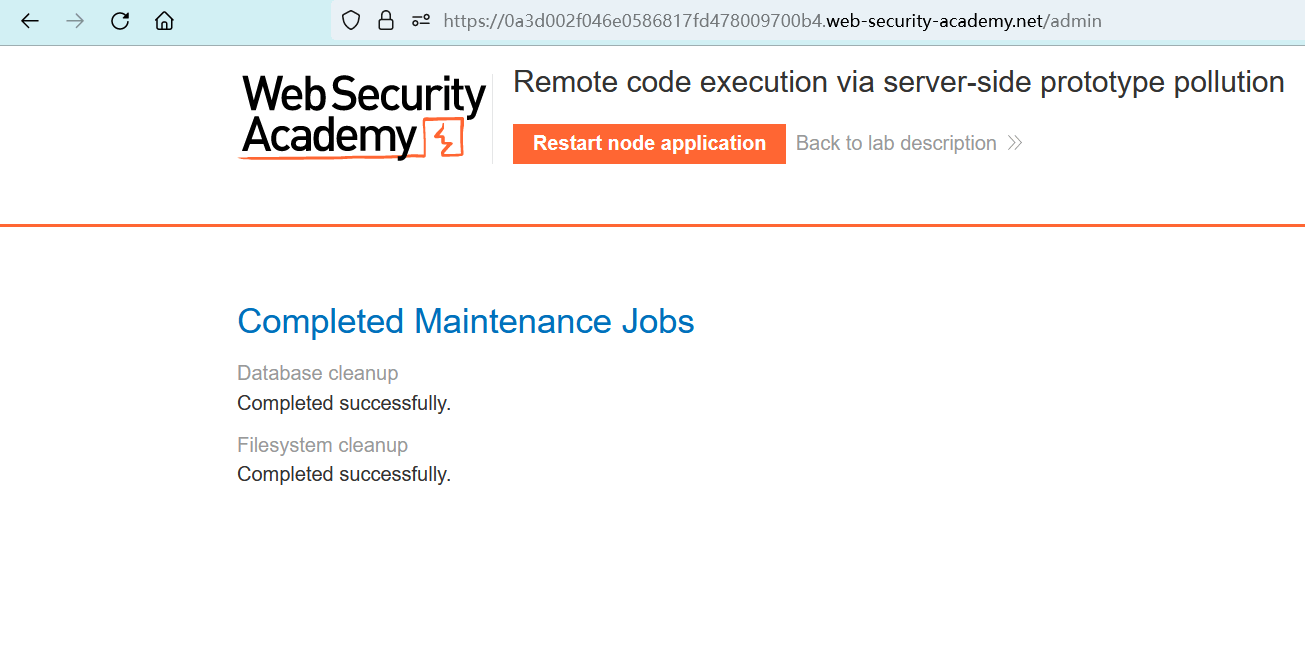Viewport: 1305px width, 661px height.
Task: Click the Completed Maintenance Jobs heading
Action: tap(465, 322)
